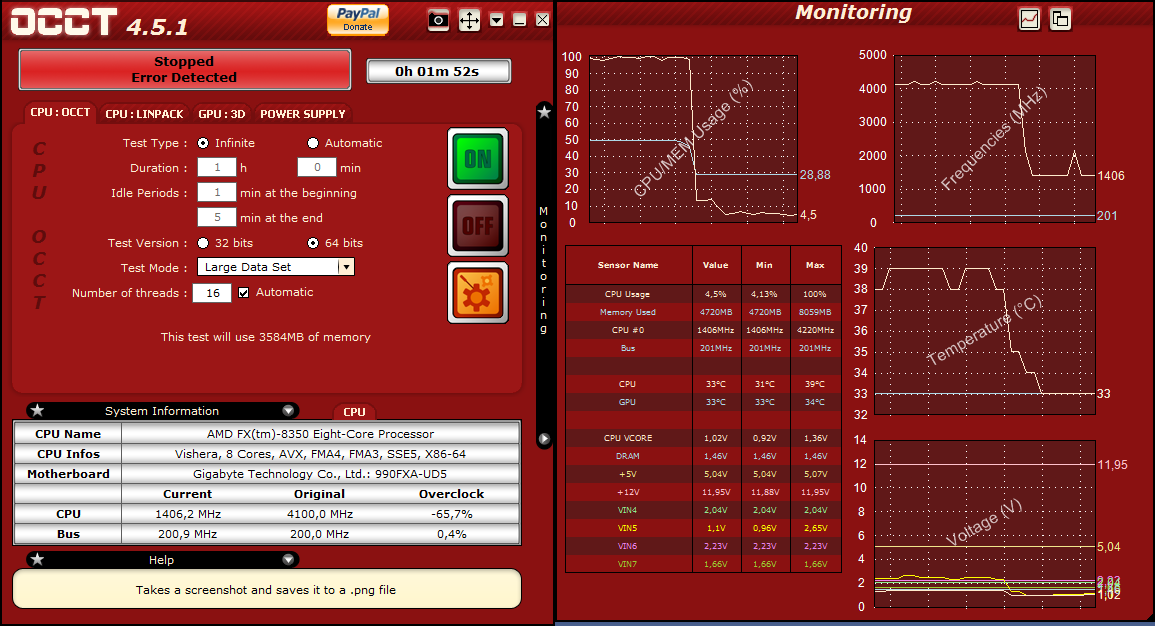Click the VIN4 sensor name
Image resolution: width=1155 pixels, height=626 pixels.
click(628, 510)
